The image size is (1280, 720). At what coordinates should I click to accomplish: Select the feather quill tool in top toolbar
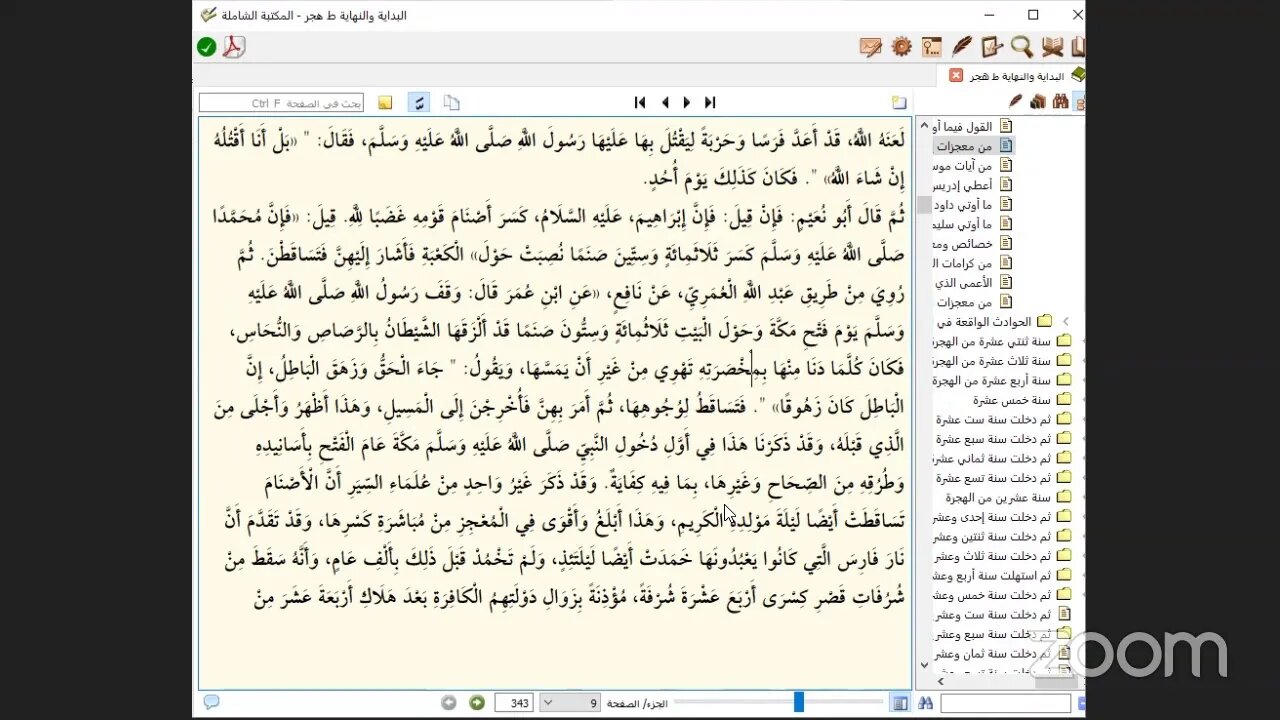coord(962,47)
